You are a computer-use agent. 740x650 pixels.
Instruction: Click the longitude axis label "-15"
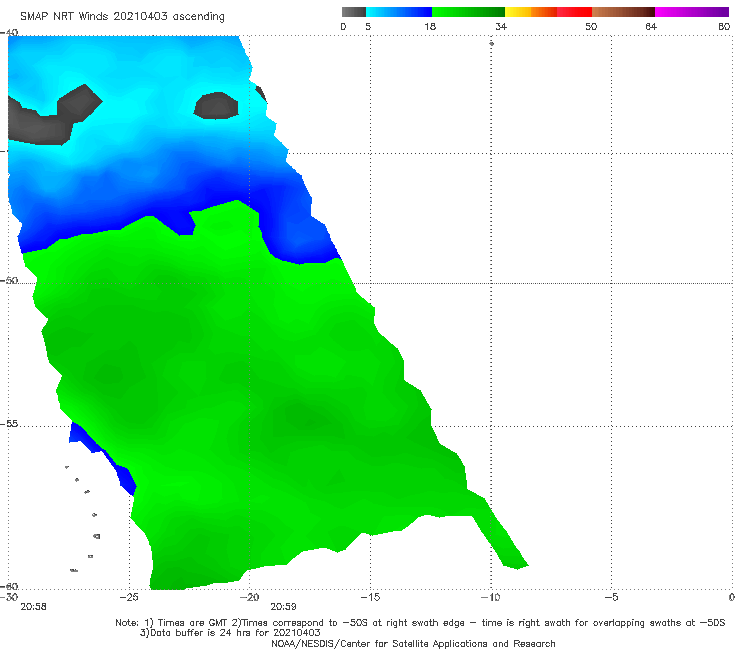click(370, 597)
